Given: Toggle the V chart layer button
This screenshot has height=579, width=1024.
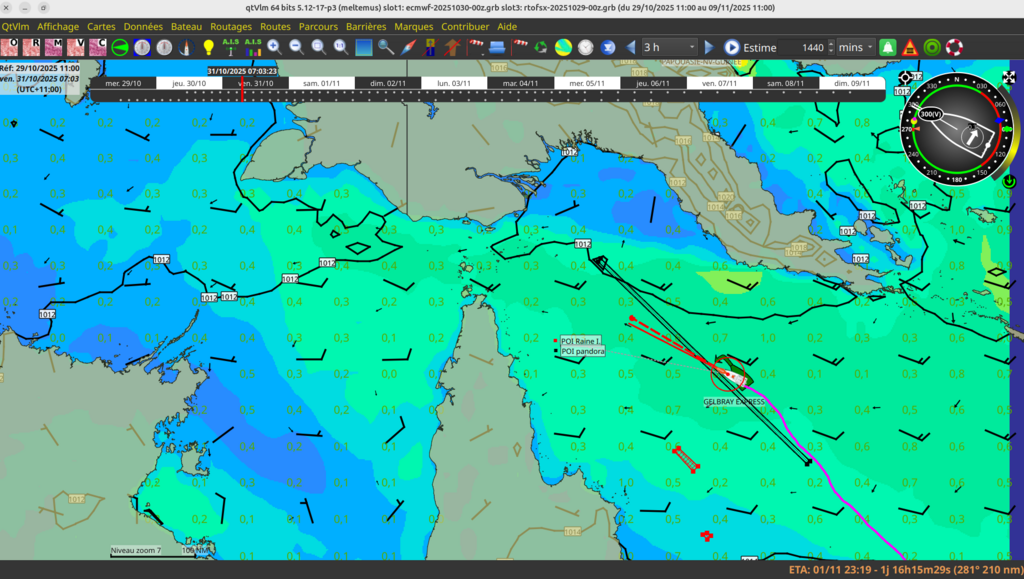Looking at the screenshot, I should click(76, 47).
